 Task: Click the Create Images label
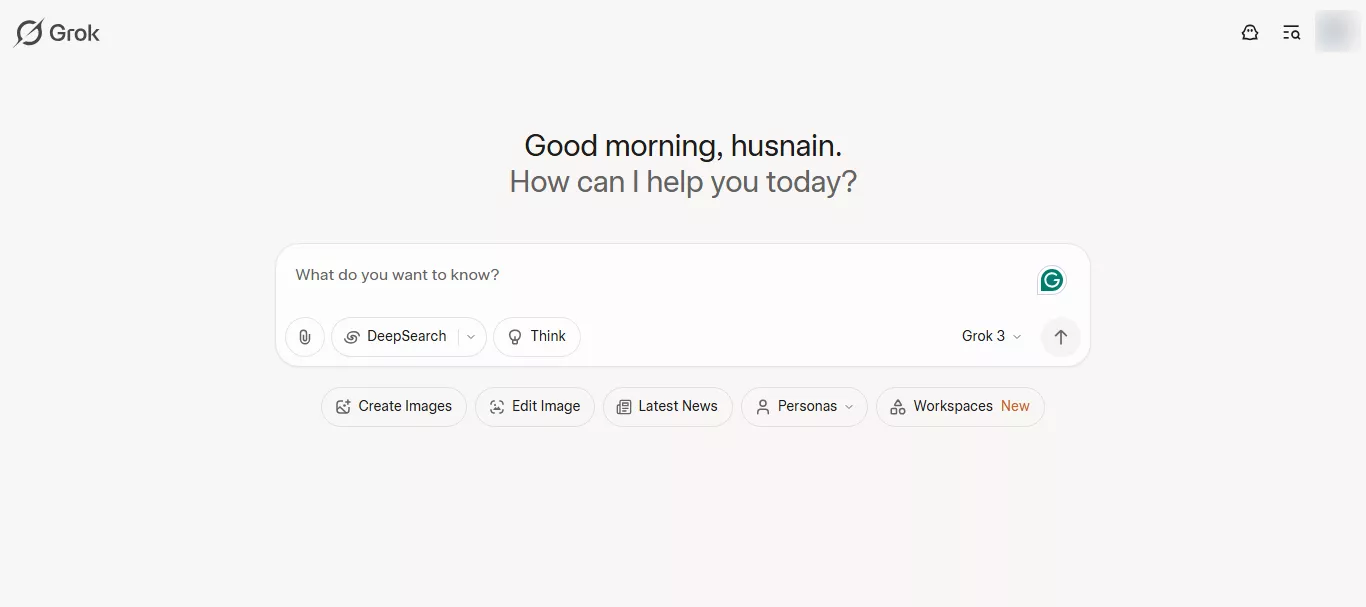pos(405,406)
